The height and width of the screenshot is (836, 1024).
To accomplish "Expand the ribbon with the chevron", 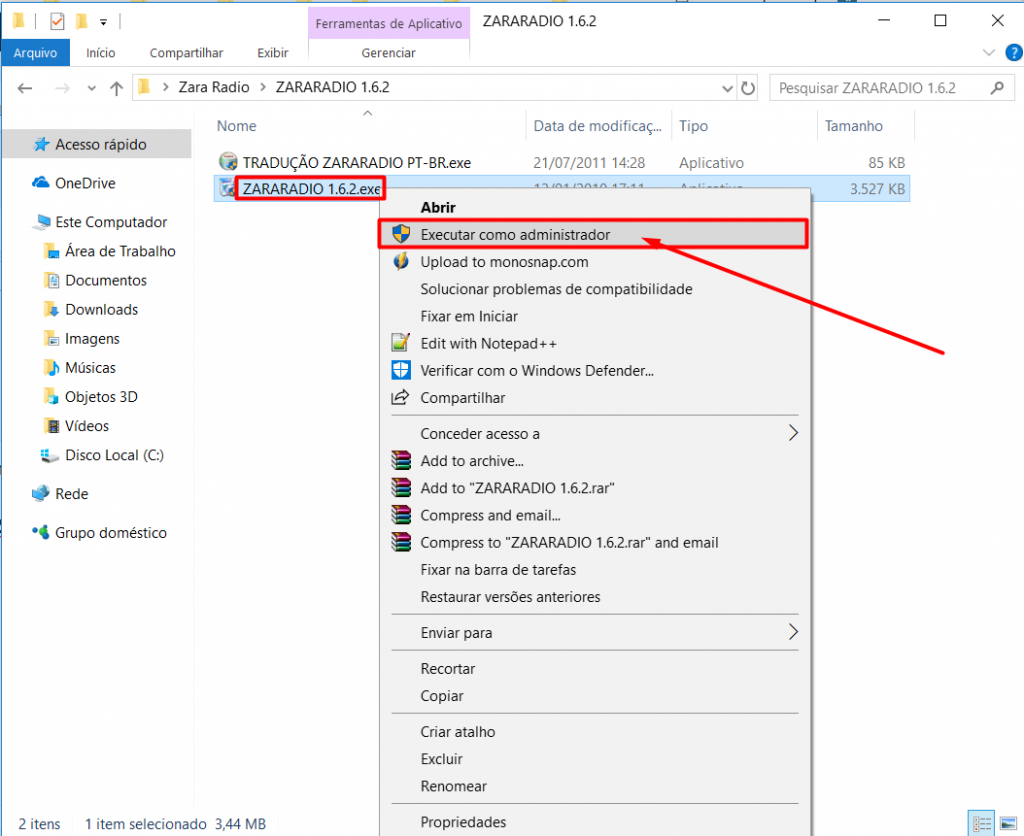I will pyautogui.click(x=989, y=53).
